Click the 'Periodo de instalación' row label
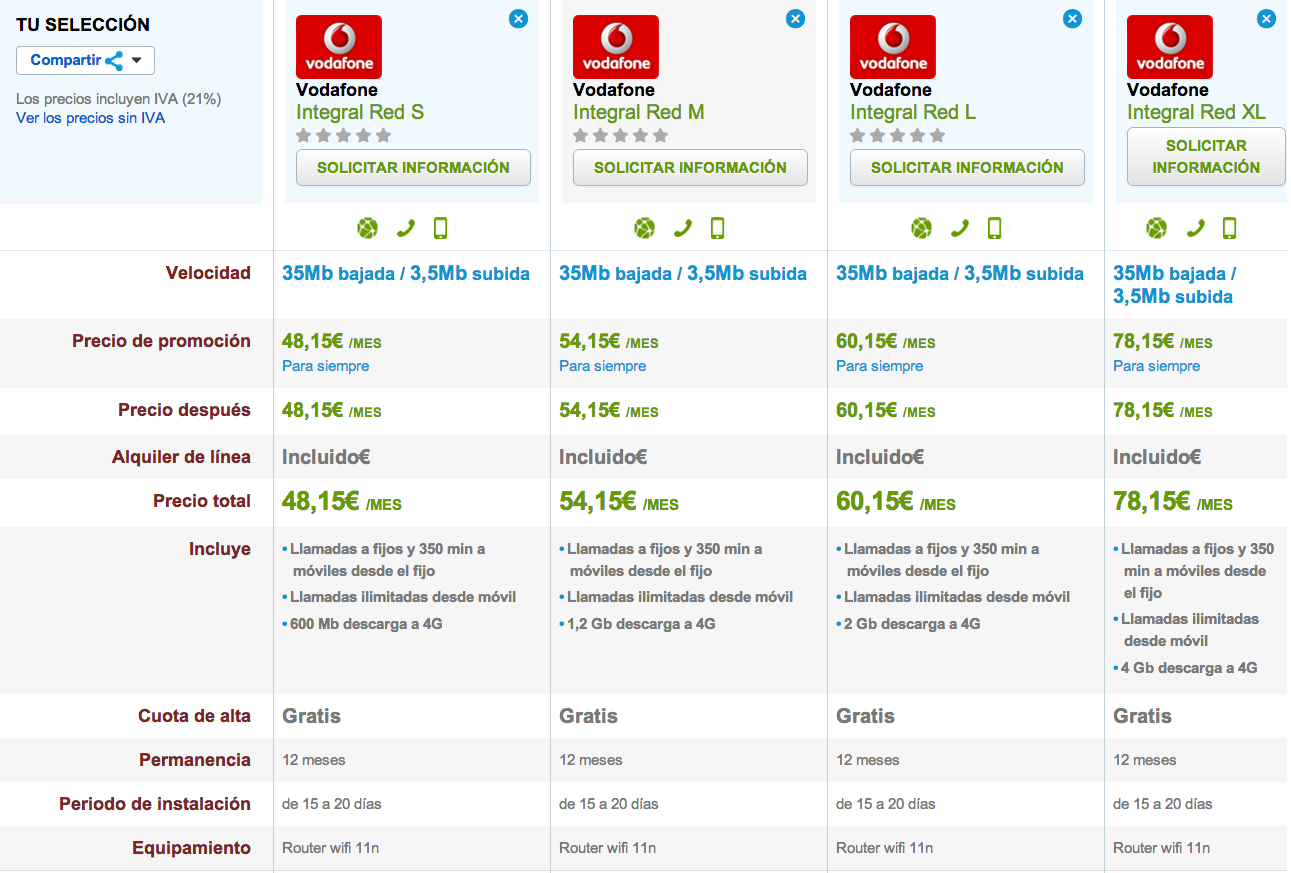Viewport: 1291px width, 873px height. [155, 804]
